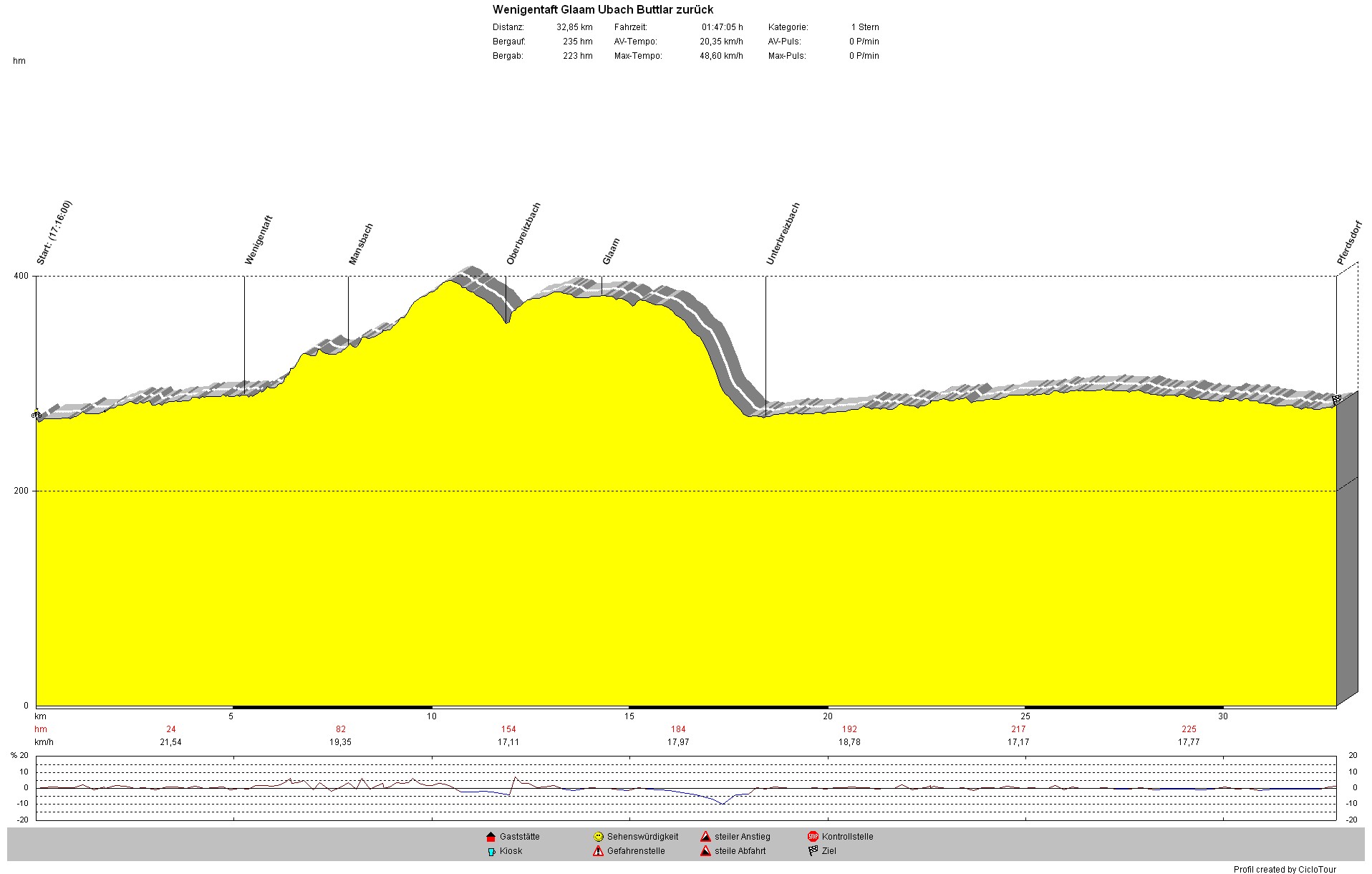Click the Glaam waypoint label
Viewport: 1372px width, 874px height.
pyautogui.click(x=611, y=251)
